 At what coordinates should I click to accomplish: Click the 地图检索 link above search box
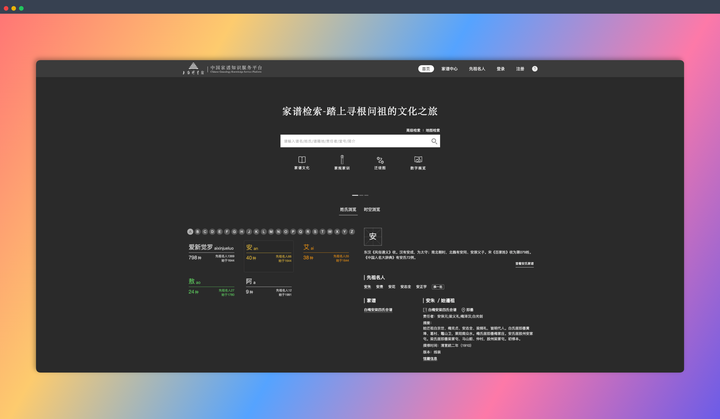coord(433,130)
